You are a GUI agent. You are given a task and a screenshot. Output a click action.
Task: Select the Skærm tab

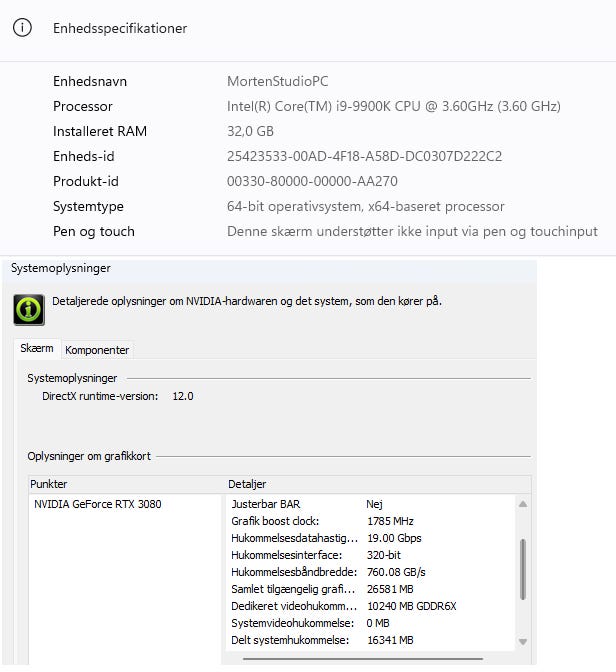click(x=37, y=348)
